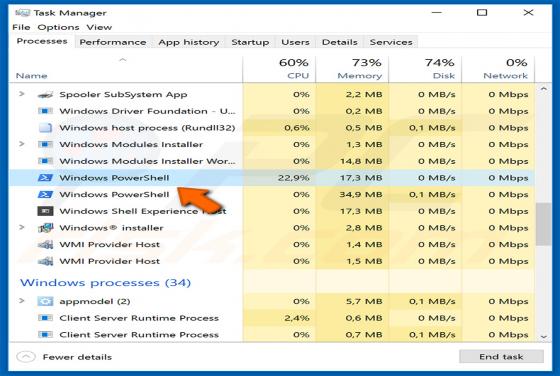Click the scrollbar down arrow
The image size is (560, 376).
[544, 336]
